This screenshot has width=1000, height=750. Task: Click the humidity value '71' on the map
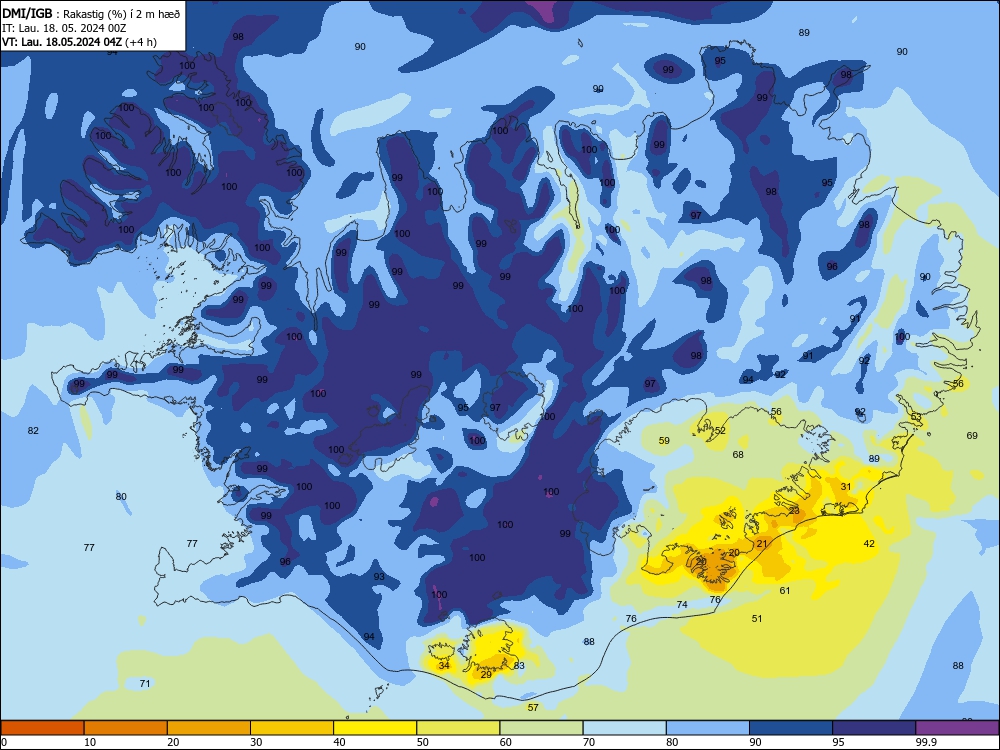(145, 683)
